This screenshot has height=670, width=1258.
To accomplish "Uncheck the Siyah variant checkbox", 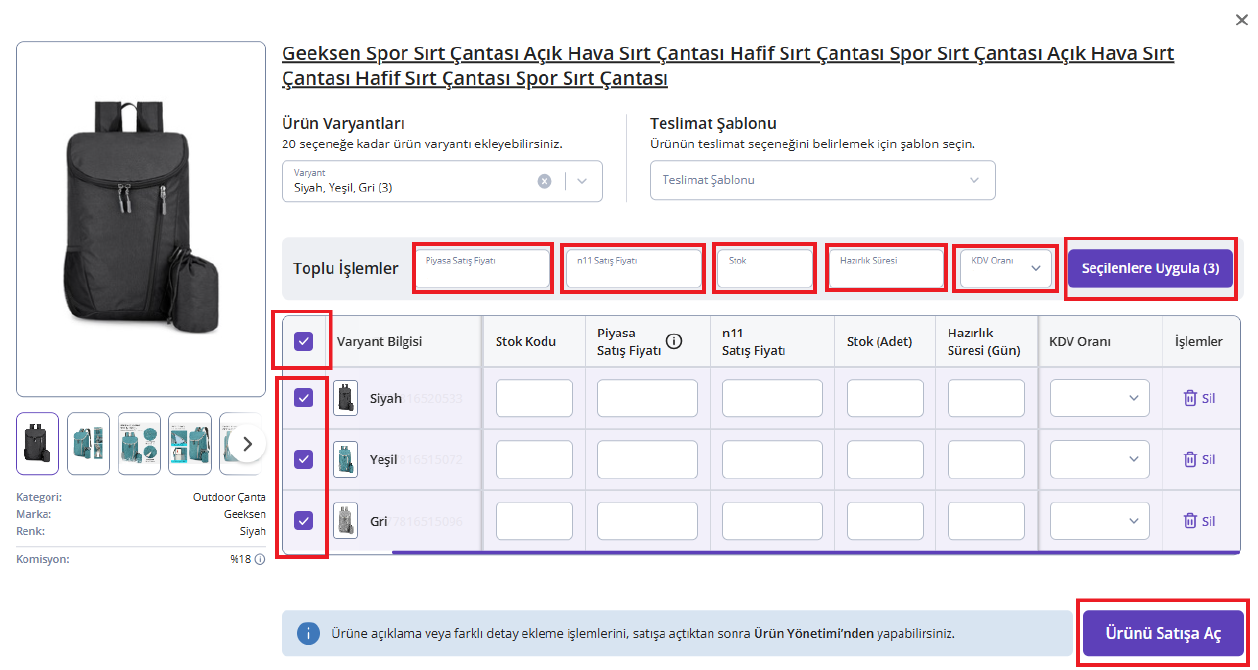I will (304, 398).
